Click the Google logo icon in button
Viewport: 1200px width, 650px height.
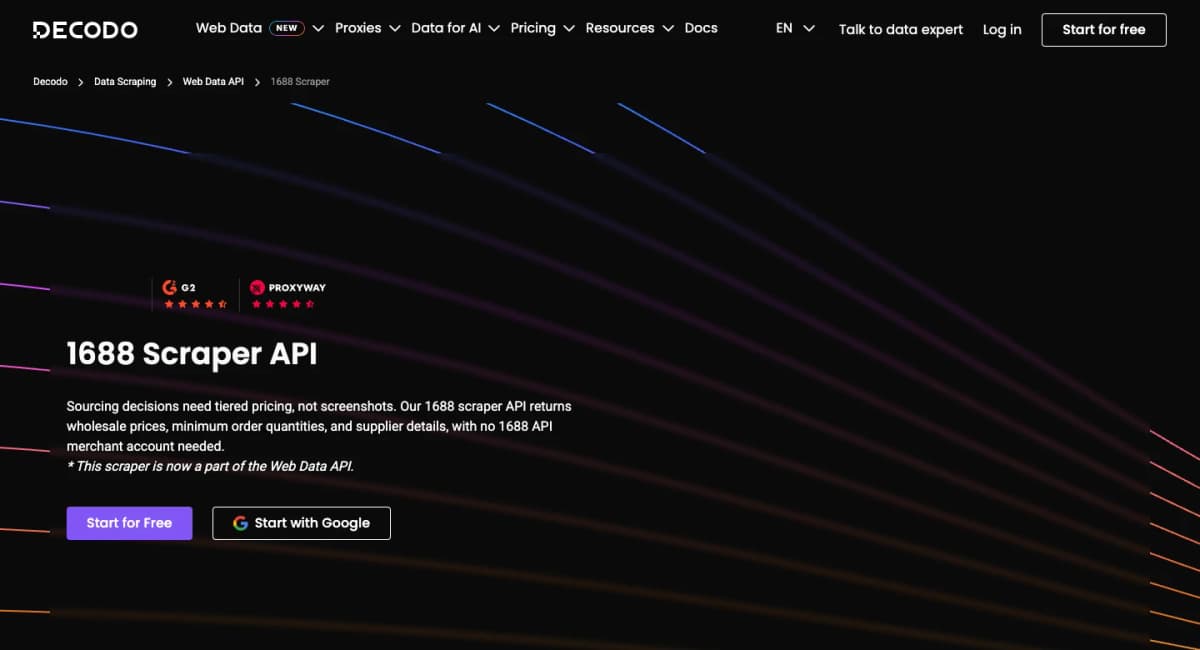coord(240,523)
